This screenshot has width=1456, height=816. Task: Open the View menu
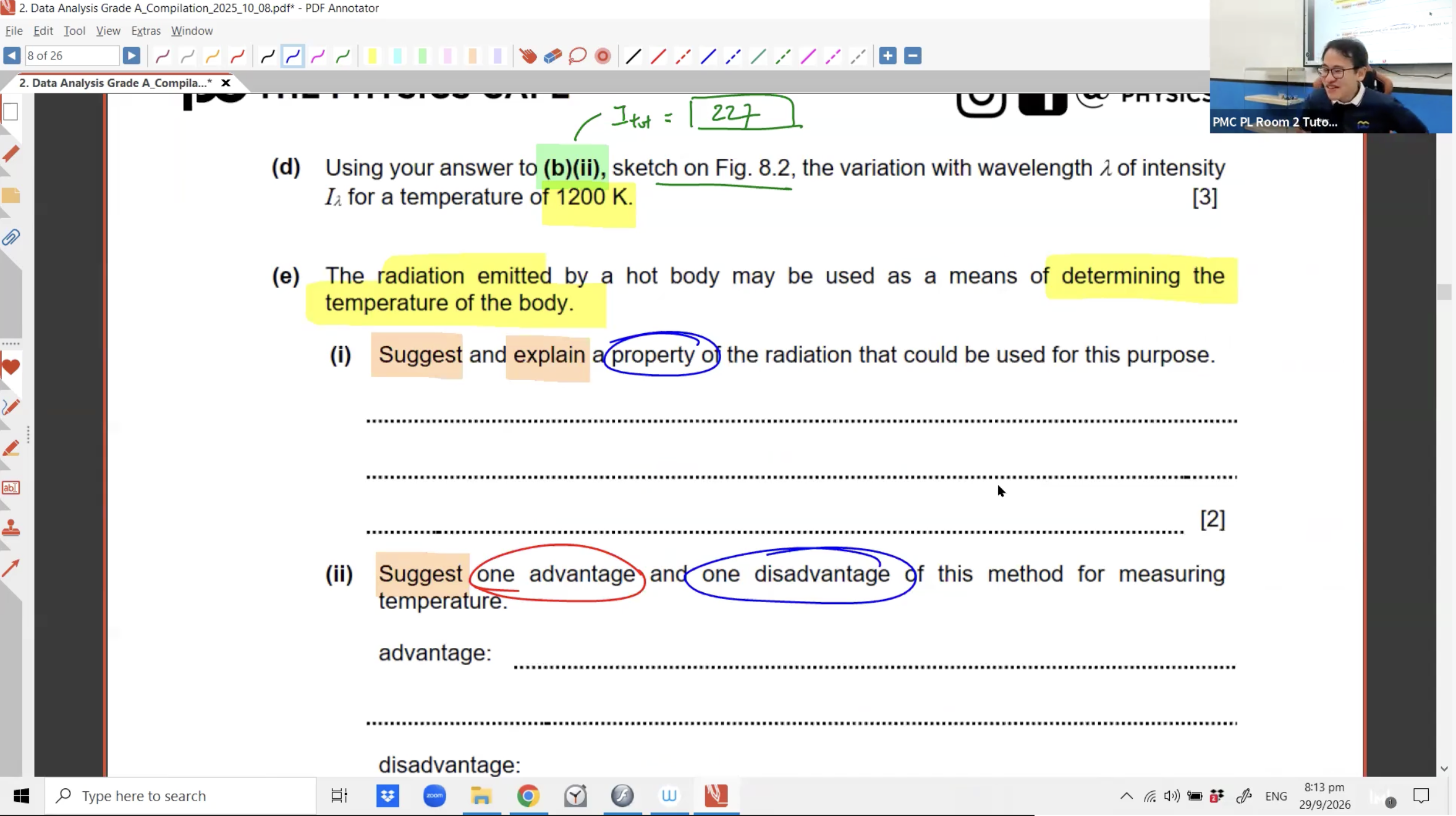tap(108, 30)
